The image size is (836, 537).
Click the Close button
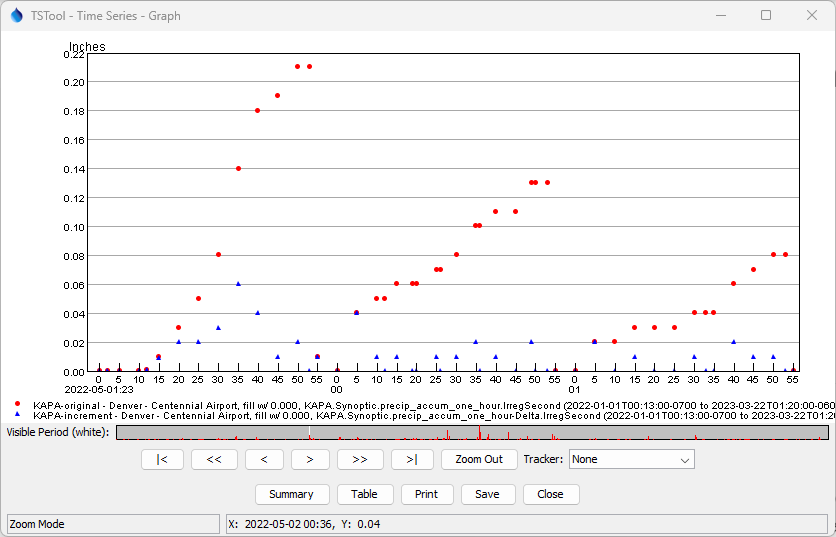551,494
